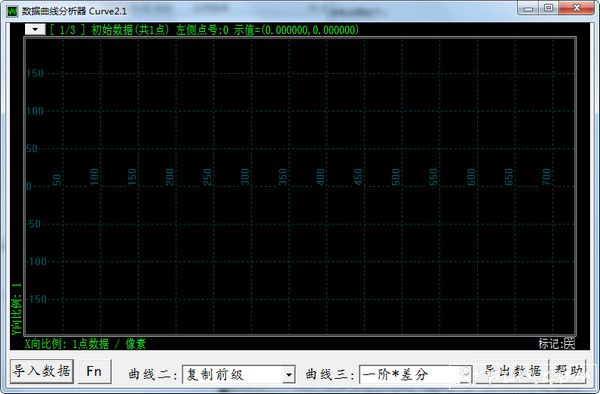Toggle the 标记:关 marker indicator
The height and width of the screenshot is (394, 600).
(x=557, y=344)
